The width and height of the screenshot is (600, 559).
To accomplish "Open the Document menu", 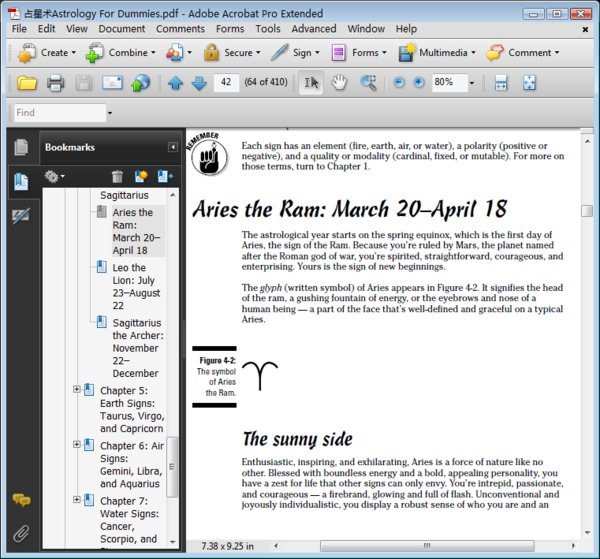I will coord(122,29).
